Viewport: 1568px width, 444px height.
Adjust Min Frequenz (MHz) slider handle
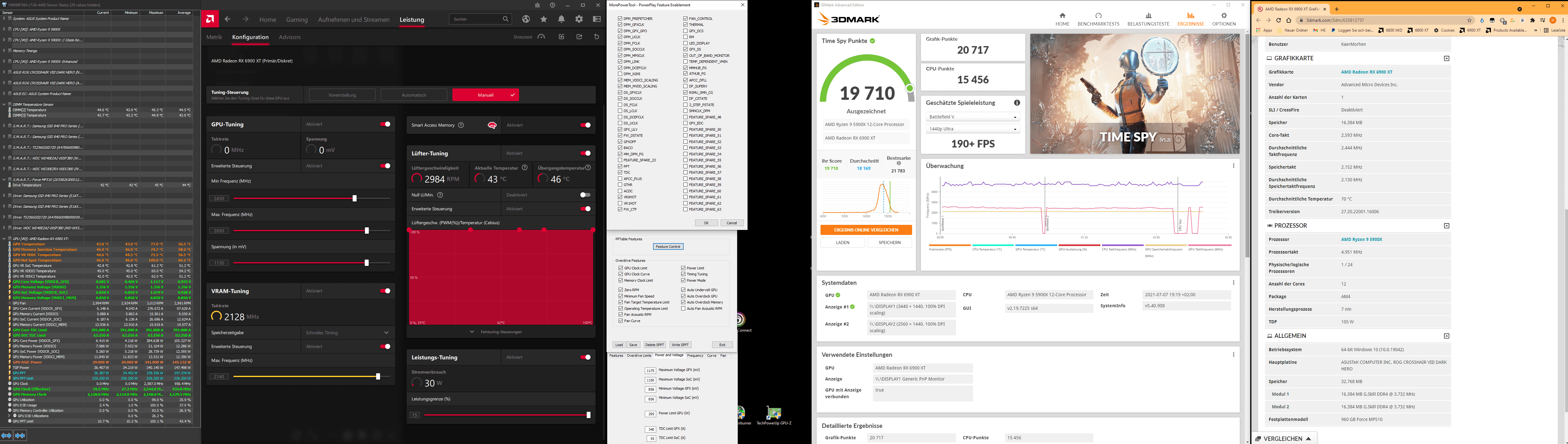click(x=354, y=198)
